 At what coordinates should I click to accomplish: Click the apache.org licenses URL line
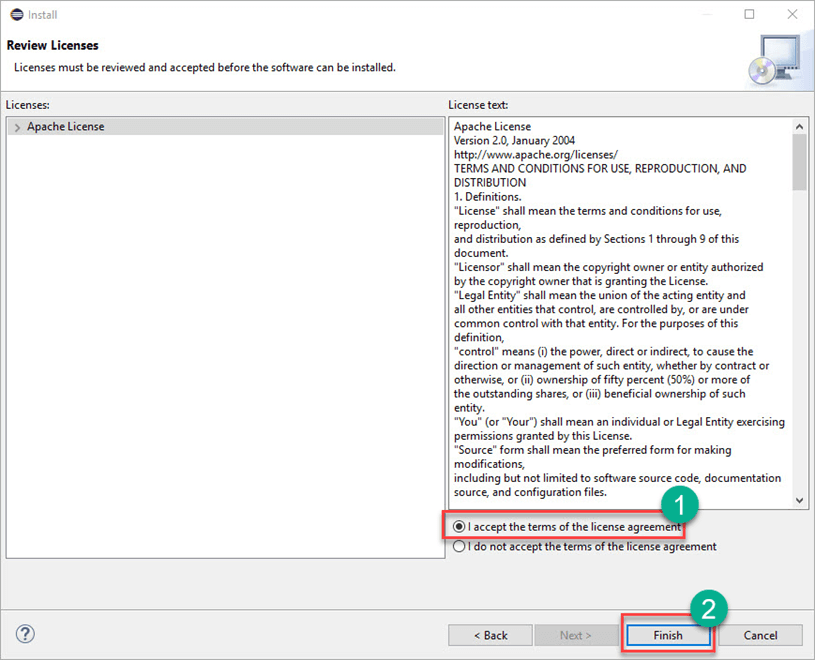click(536, 155)
